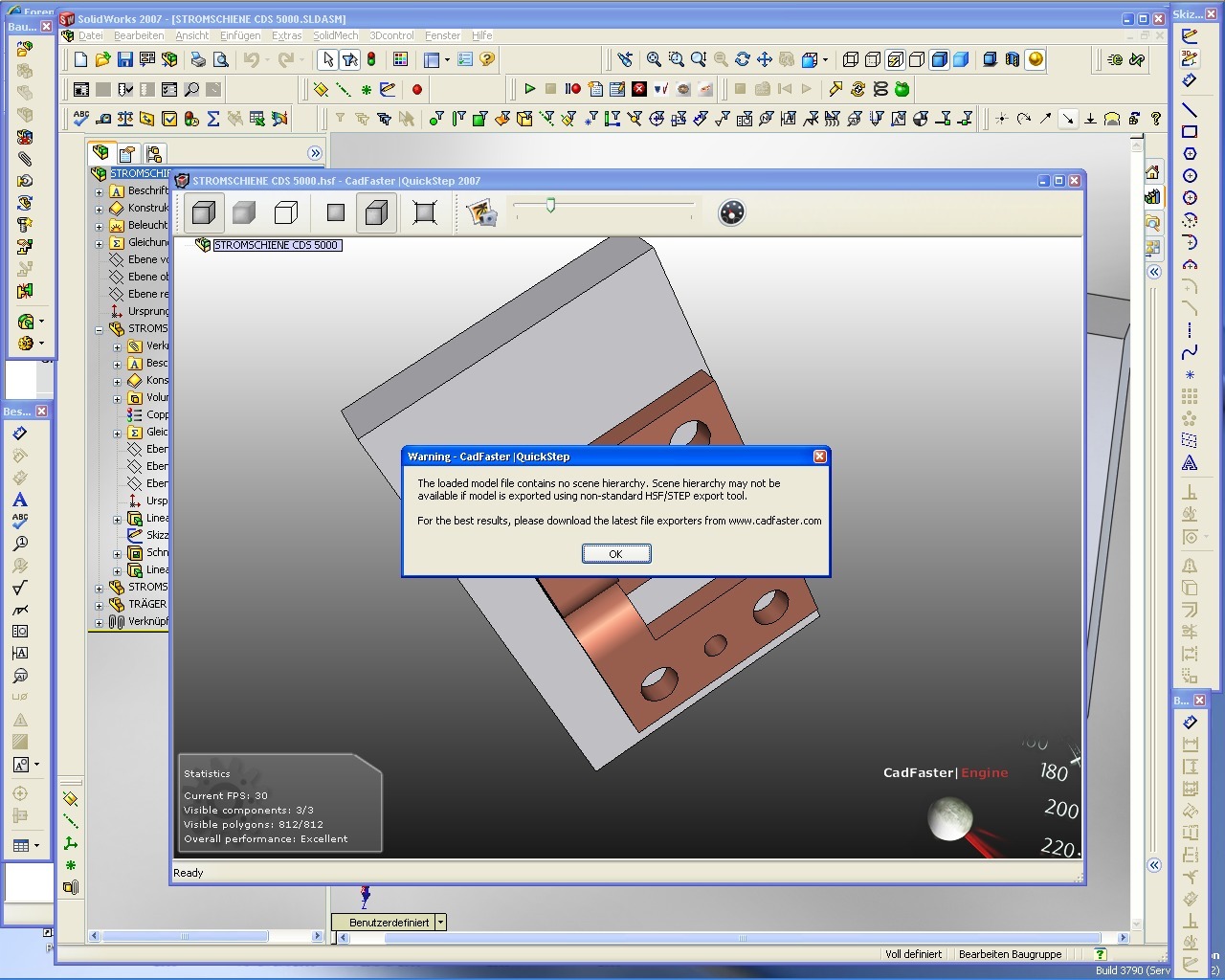Switch to the PropertyManager tab
The image size is (1225, 980).
(x=127, y=153)
